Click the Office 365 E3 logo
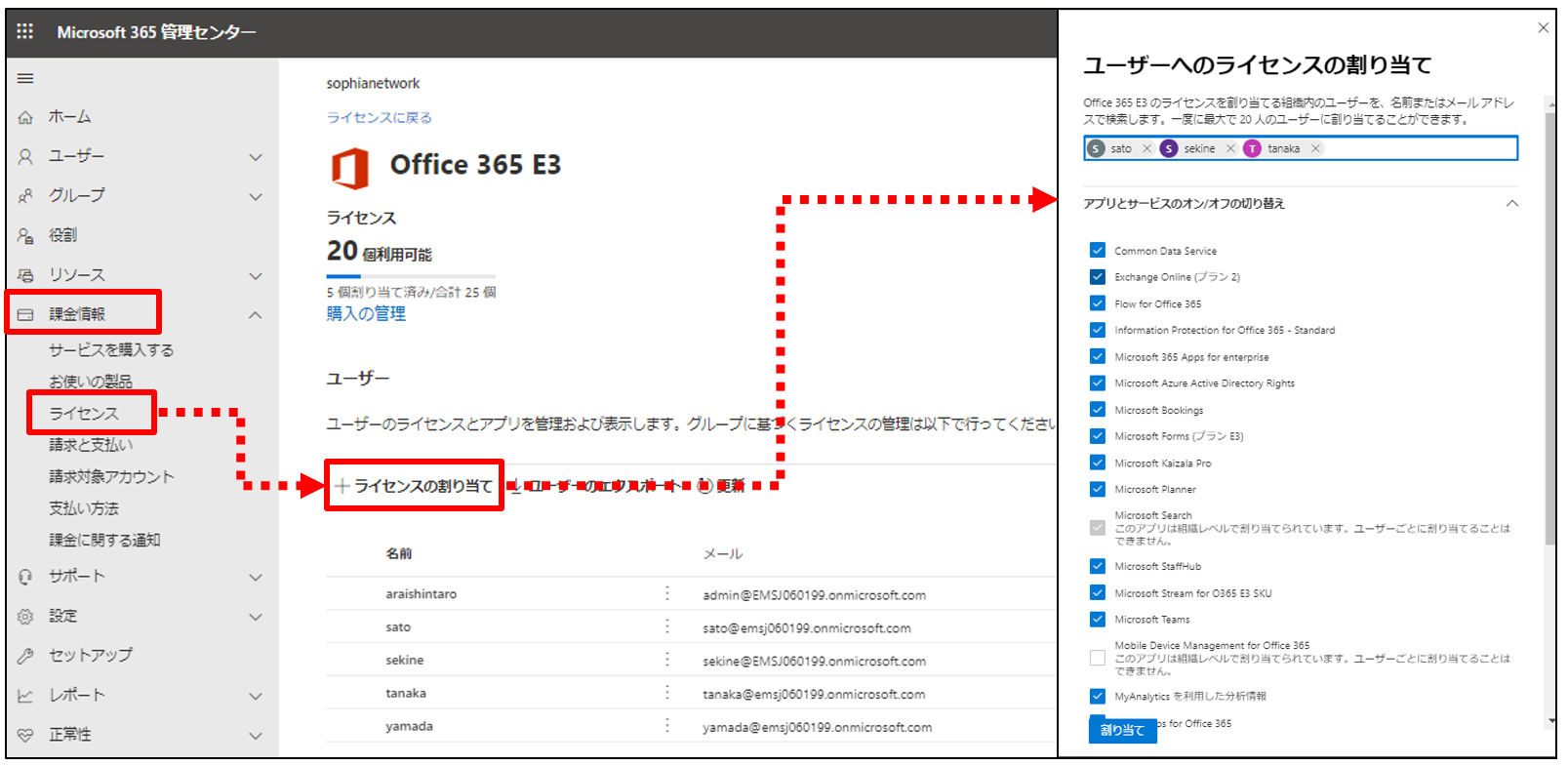The width and height of the screenshot is (1568, 766). click(x=350, y=168)
